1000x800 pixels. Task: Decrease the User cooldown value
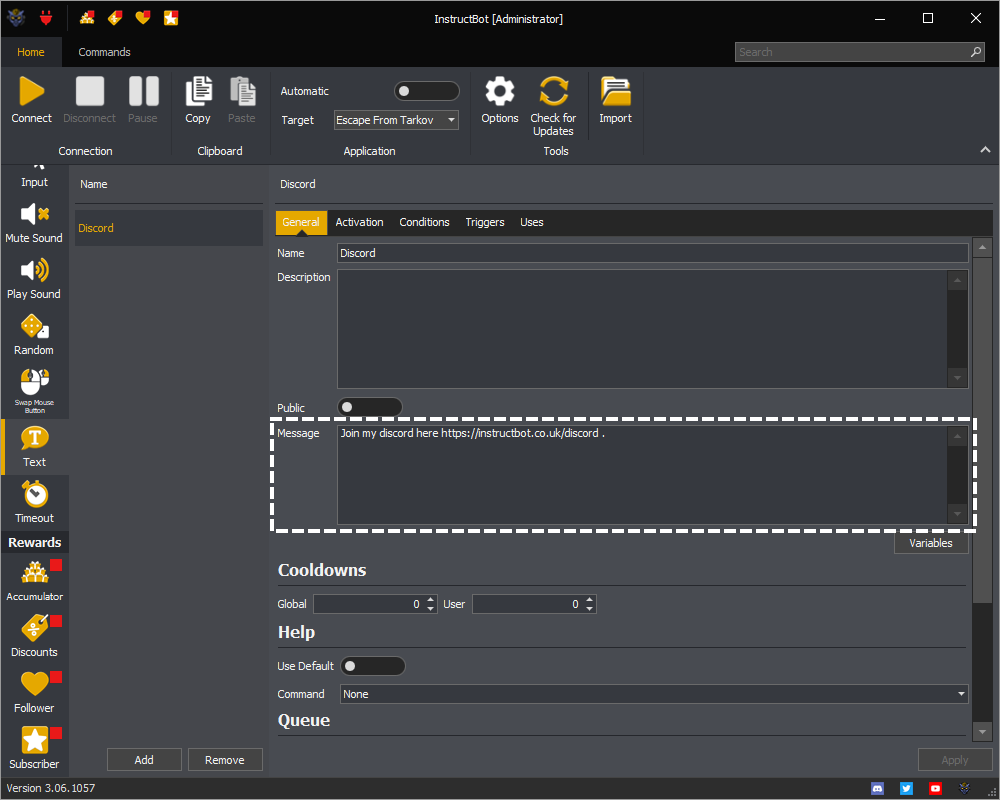pyautogui.click(x=590, y=609)
